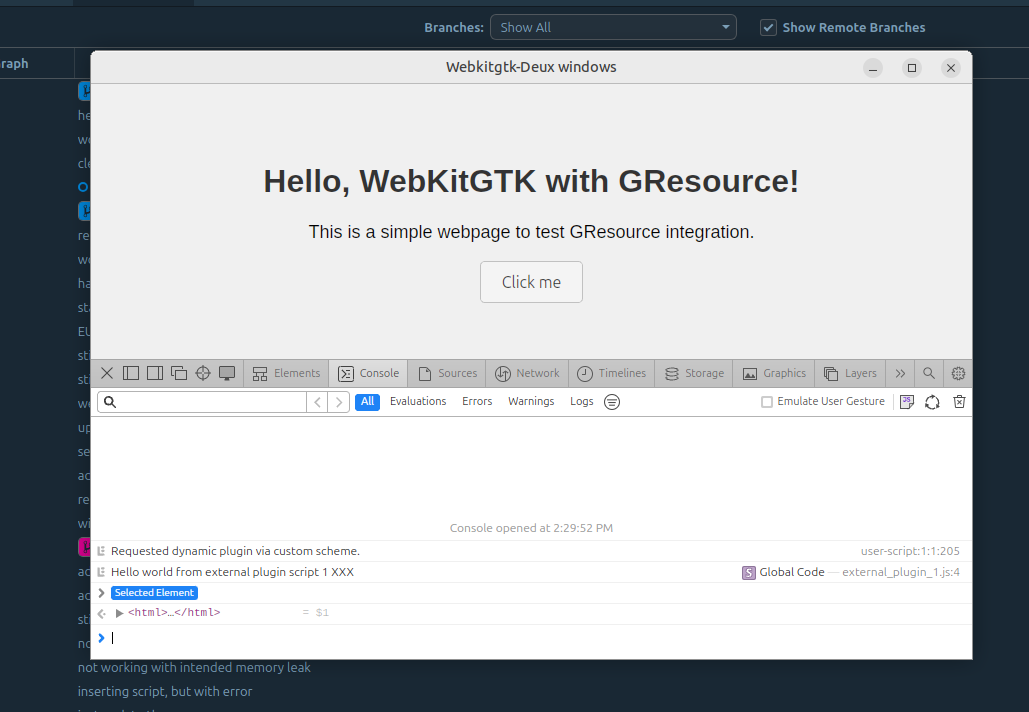The image size is (1029, 712).
Task: Dock inspector to left side icon
Action: pos(131,373)
